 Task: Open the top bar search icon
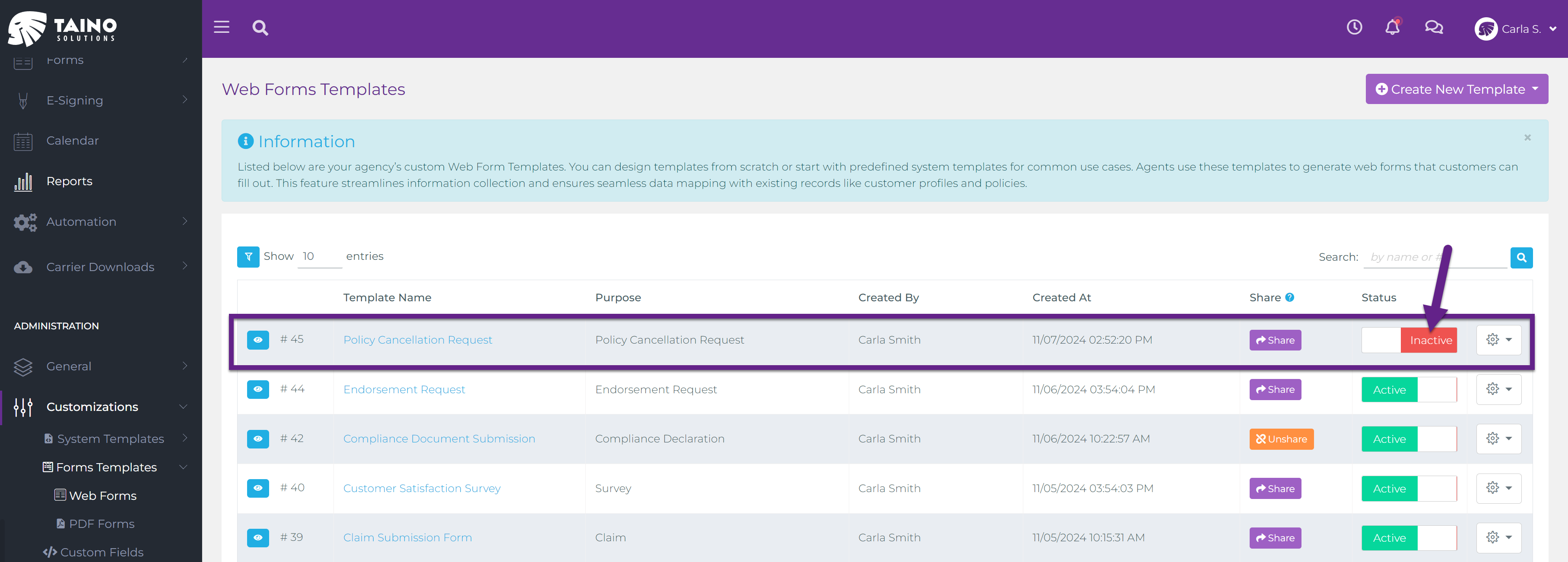click(x=260, y=28)
